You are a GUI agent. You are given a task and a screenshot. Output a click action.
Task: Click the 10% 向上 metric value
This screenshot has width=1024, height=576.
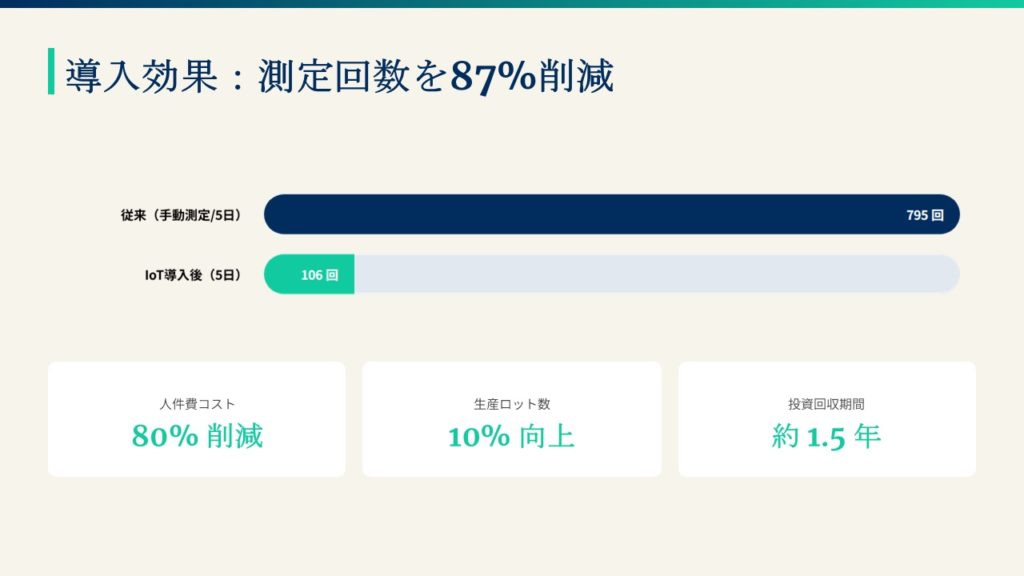[512, 436]
